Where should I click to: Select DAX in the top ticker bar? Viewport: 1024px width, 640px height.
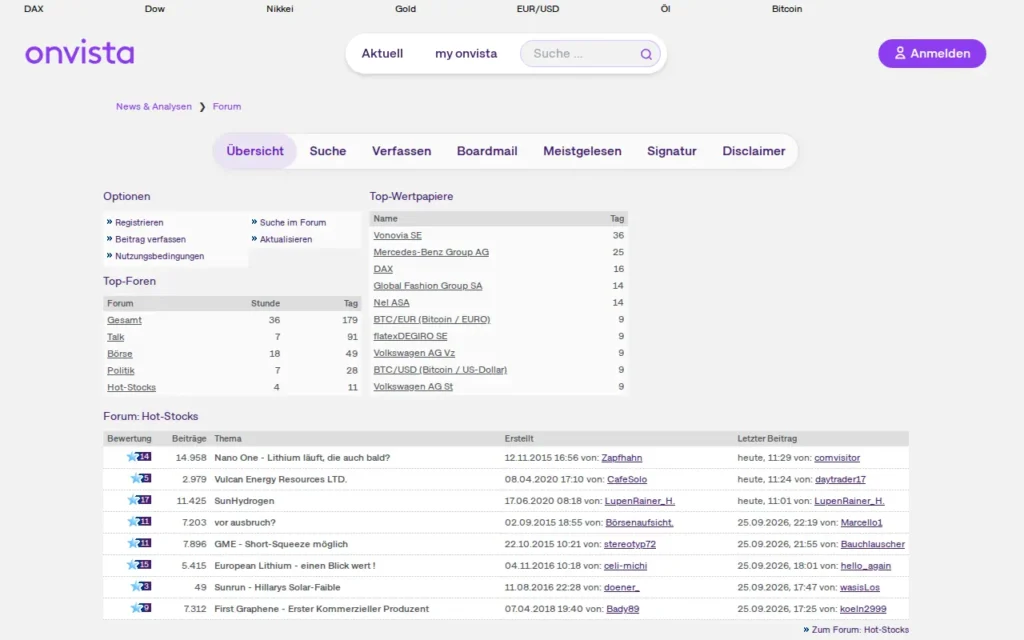[x=33, y=8]
